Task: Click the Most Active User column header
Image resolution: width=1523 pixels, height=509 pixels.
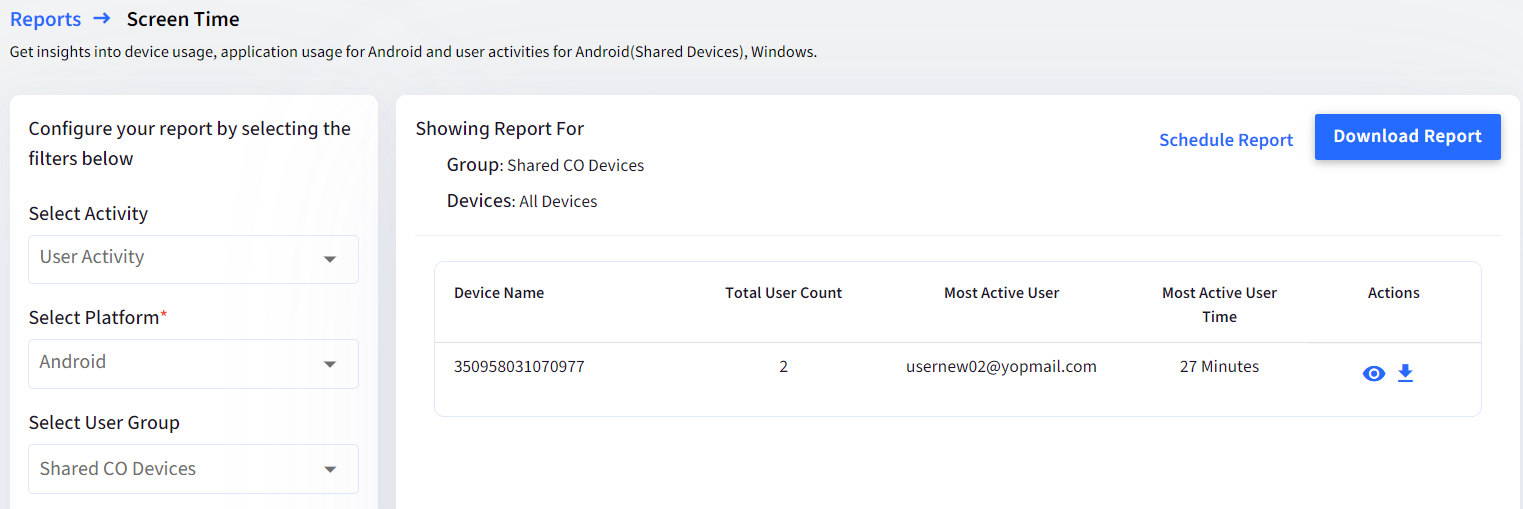Action: point(1001,293)
